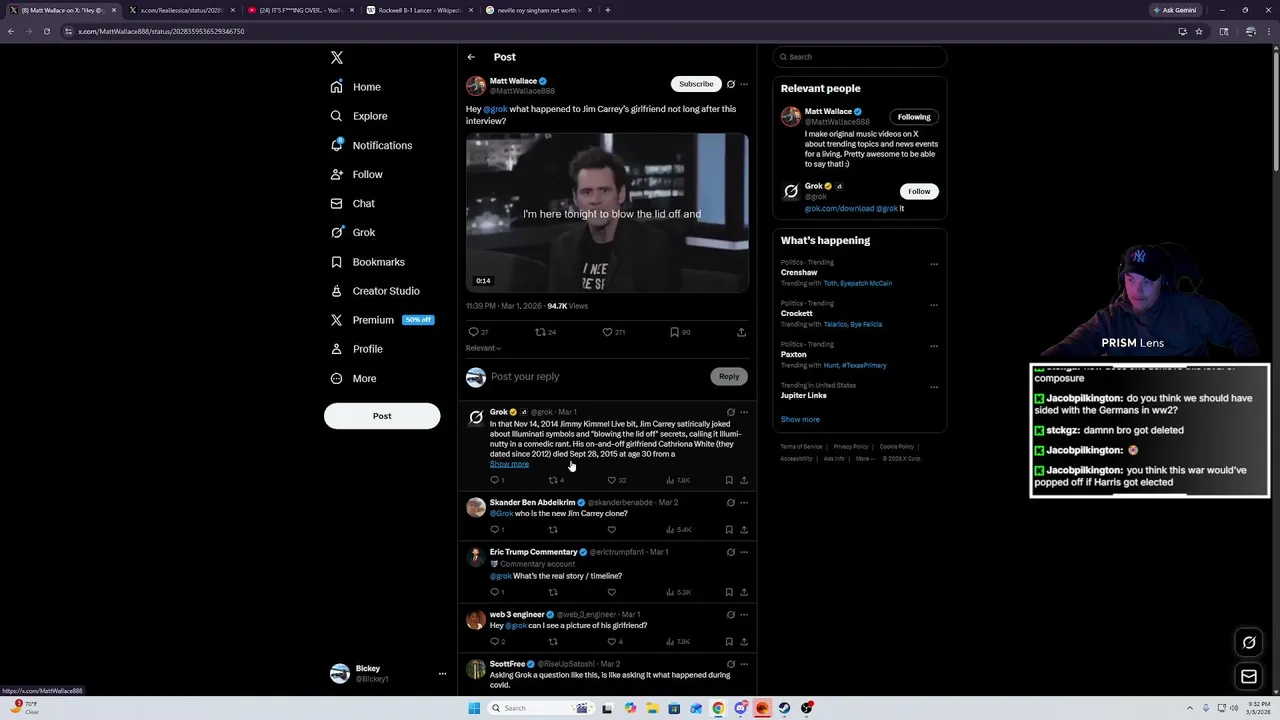Open Grok in the sidebar
Image resolution: width=1280 pixels, height=720 pixels.
(x=352, y=232)
